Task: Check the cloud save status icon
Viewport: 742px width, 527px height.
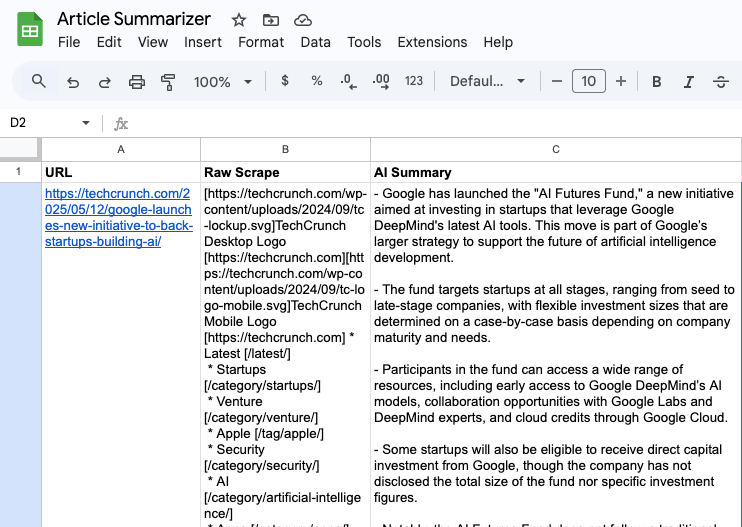Action: [303, 20]
